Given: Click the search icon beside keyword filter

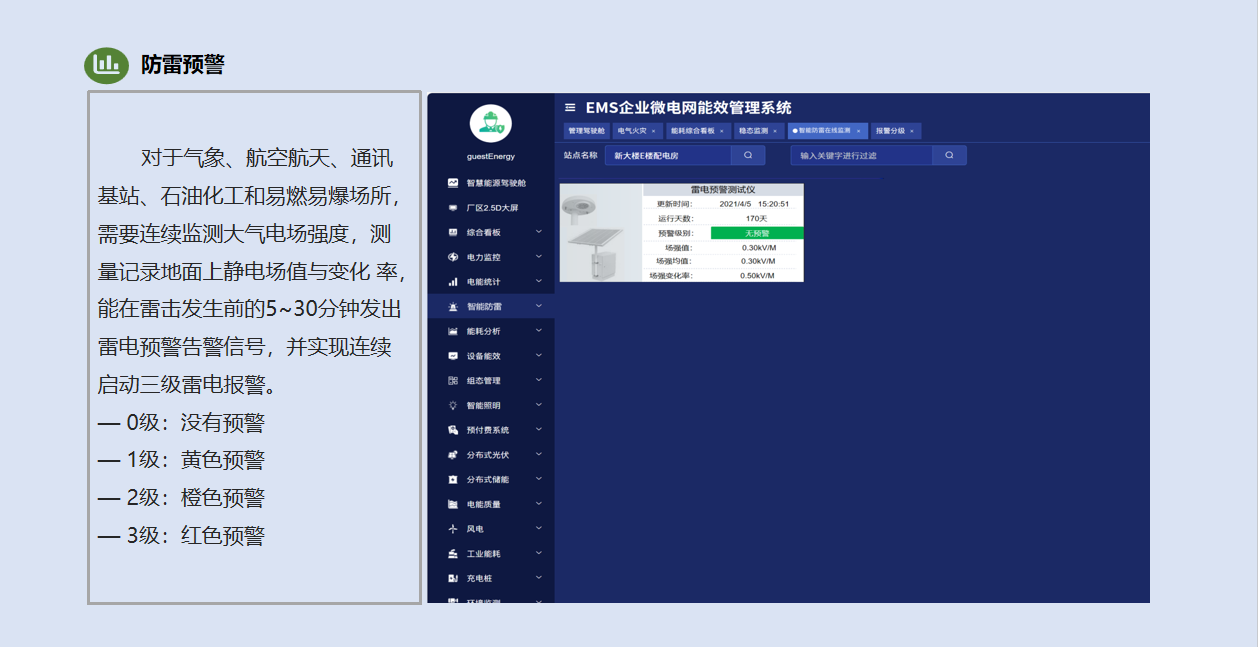Looking at the screenshot, I should (949, 155).
